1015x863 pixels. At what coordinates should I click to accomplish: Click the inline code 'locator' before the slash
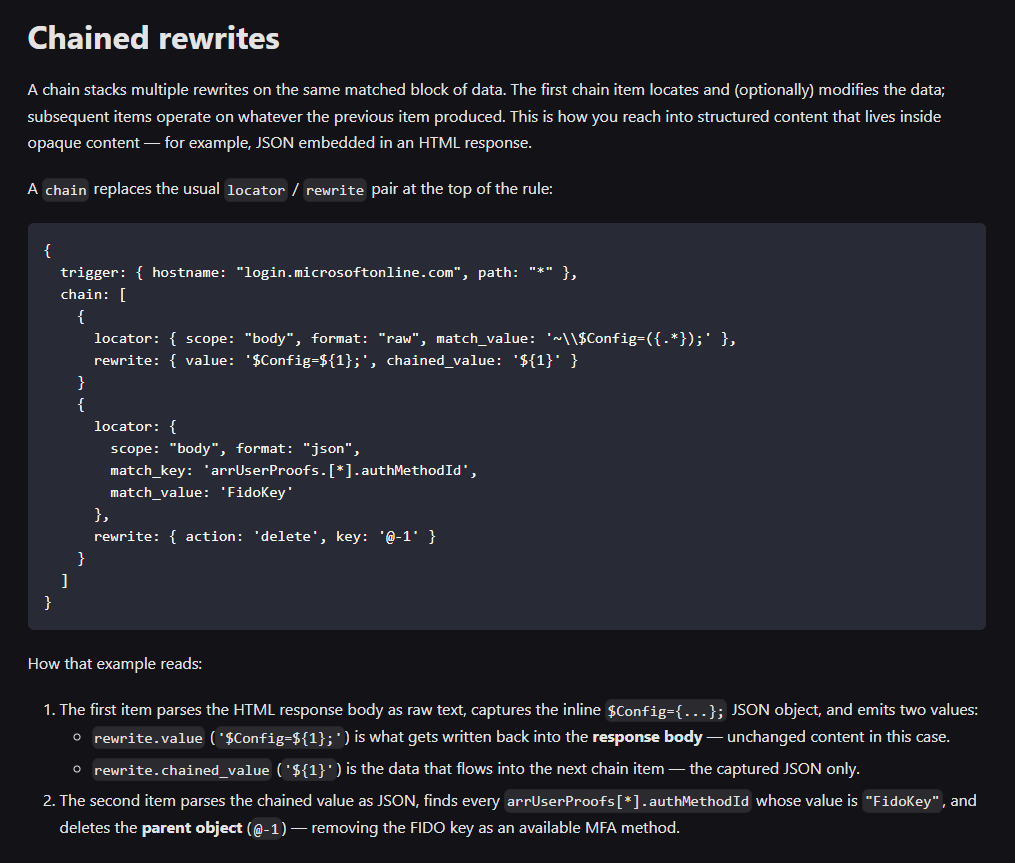tap(256, 190)
